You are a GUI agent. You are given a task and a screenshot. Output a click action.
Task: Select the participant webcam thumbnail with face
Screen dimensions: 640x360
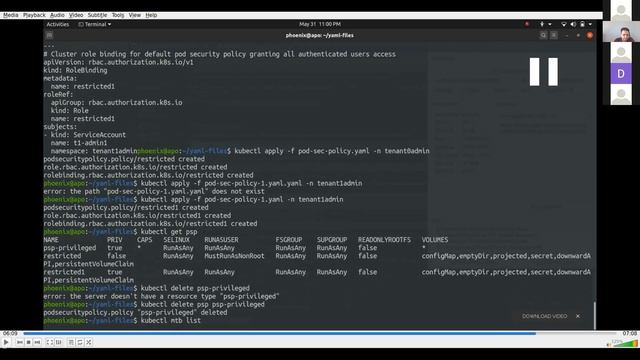[621, 31]
